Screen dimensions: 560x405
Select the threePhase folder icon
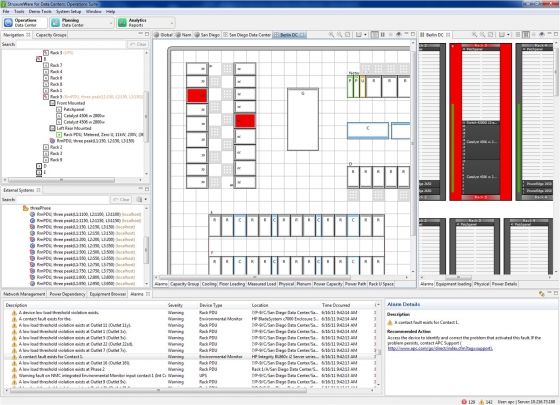pos(26,208)
